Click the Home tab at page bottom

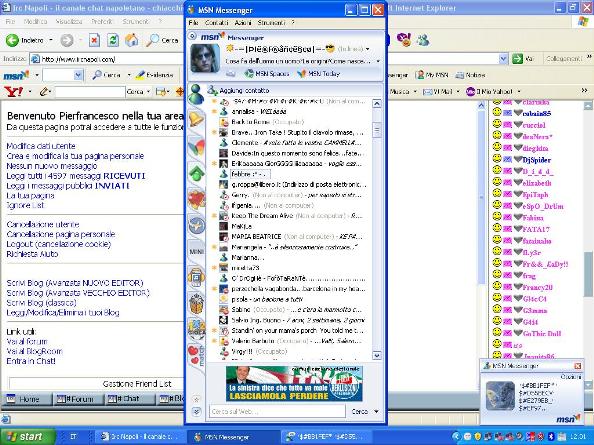pyautogui.click(x=27, y=399)
